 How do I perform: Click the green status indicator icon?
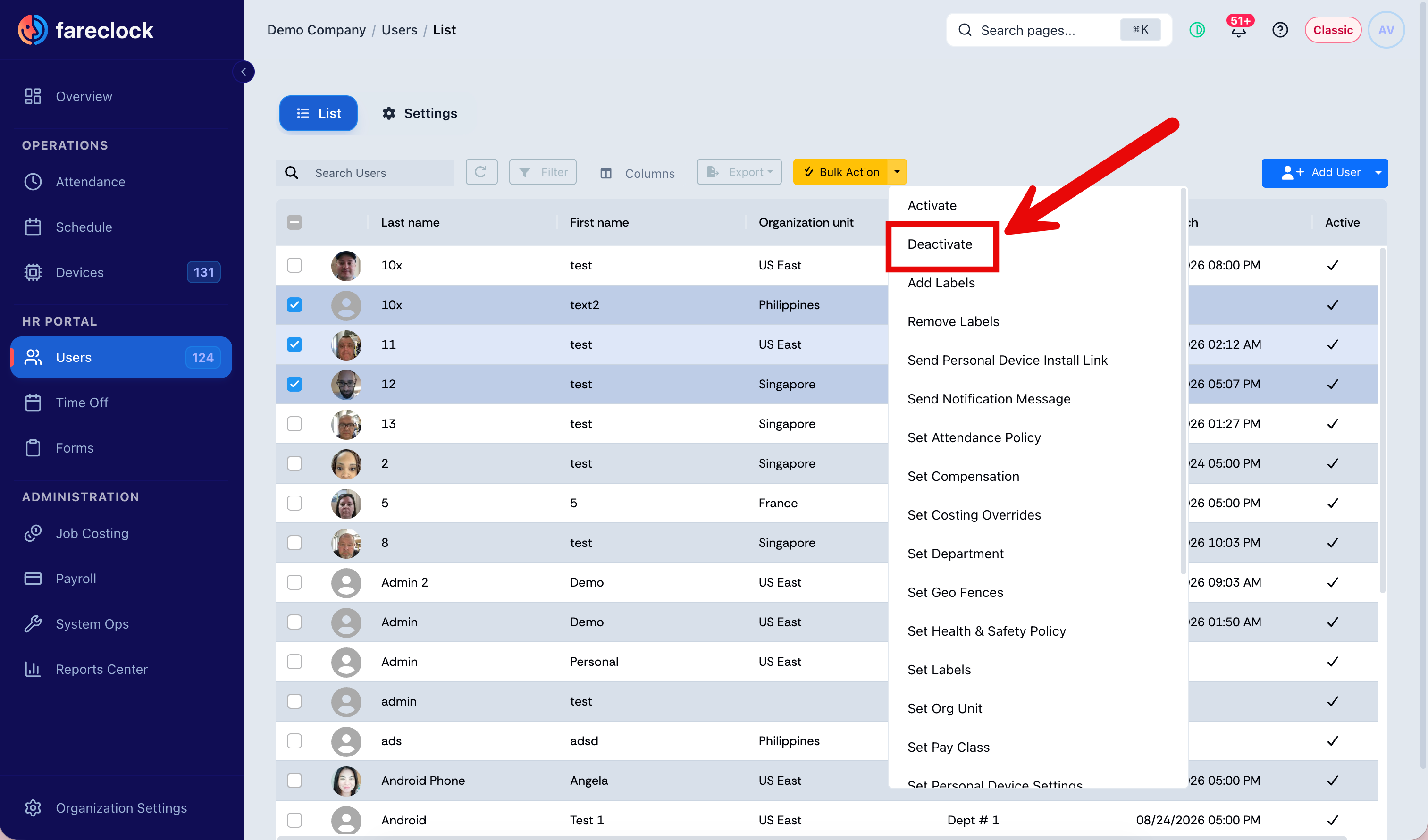[1196, 29]
